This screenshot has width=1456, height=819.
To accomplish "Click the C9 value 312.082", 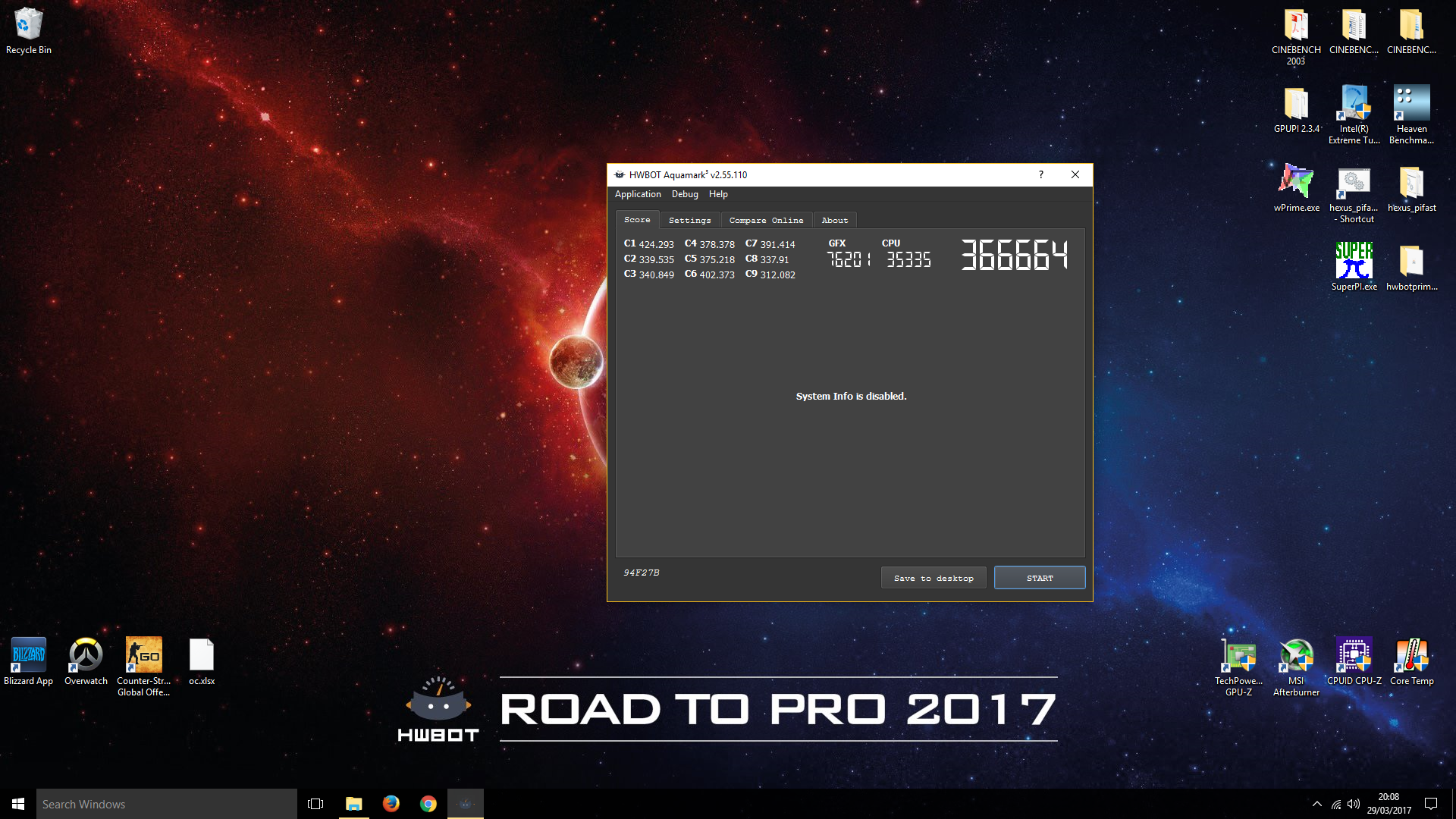I will (x=777, y=275).
